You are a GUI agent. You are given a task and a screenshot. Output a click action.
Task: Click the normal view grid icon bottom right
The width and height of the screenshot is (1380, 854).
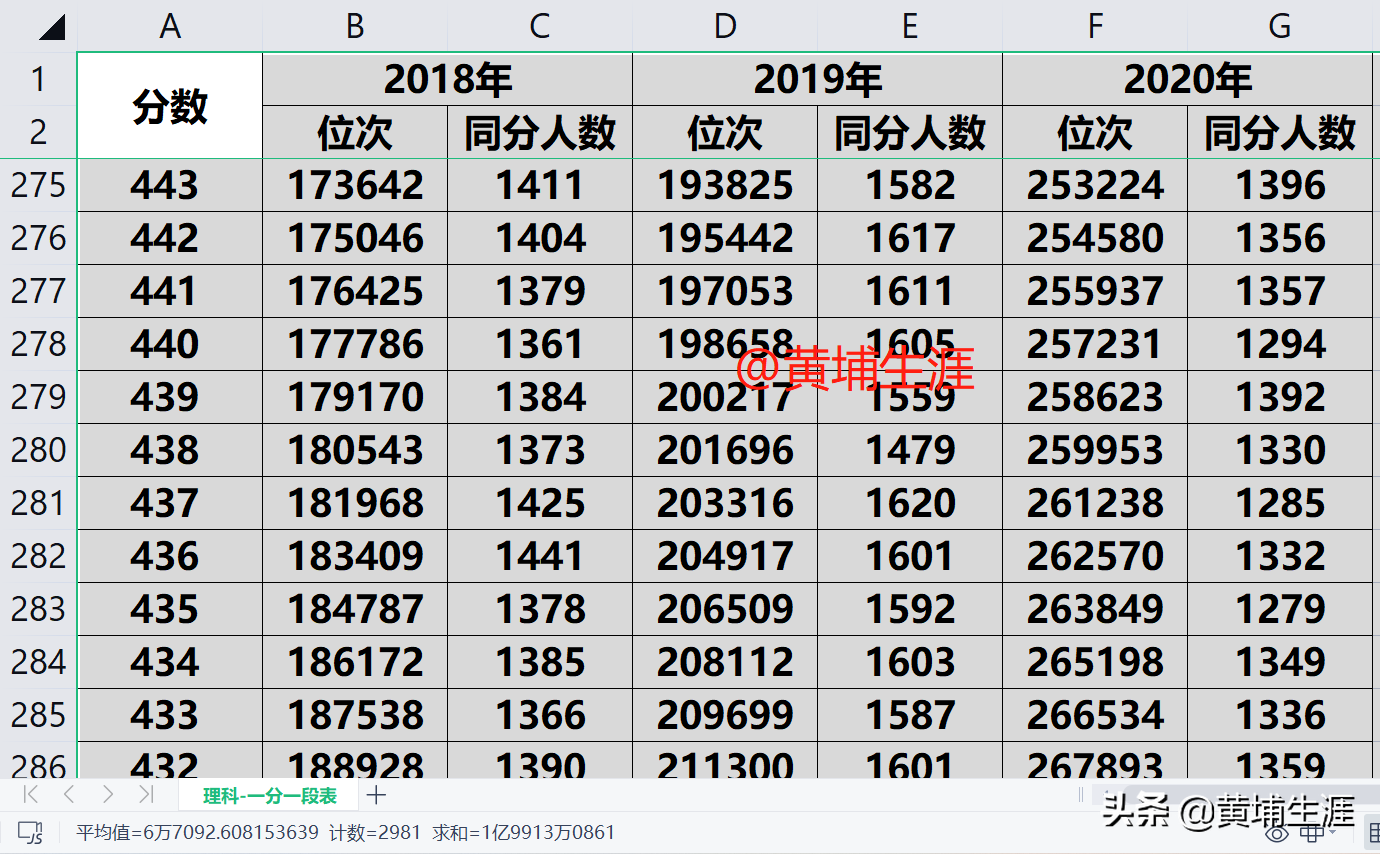pyautogui.click(x=1374, y=834)
